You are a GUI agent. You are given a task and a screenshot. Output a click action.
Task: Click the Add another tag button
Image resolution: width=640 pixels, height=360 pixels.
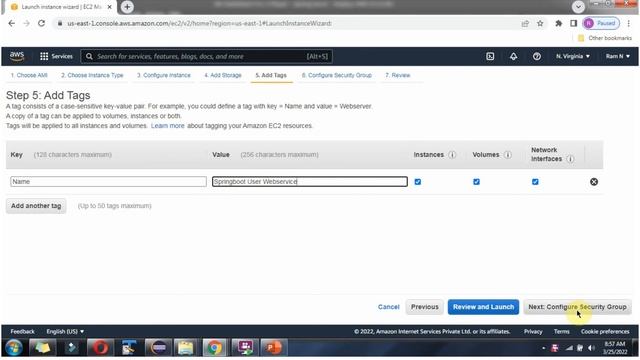click(36, 206)
